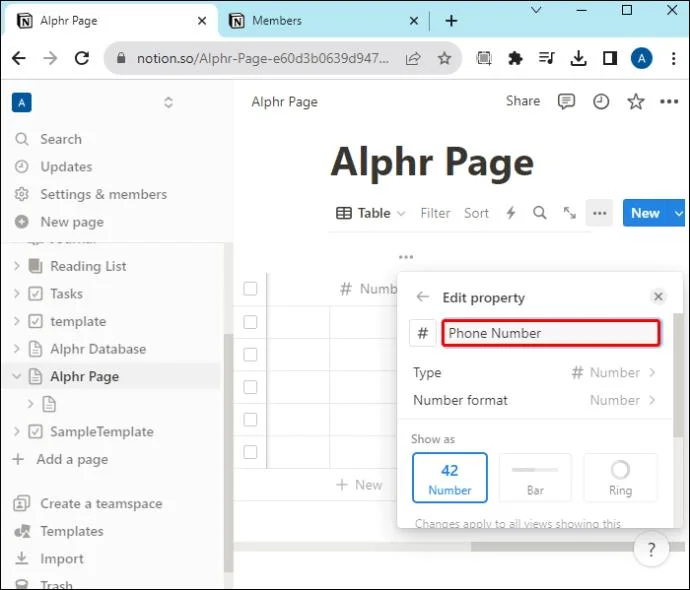This screenshot has width=690, height=590.
Task: Toggle the browser side panel icon
Action: click(610, 58)
